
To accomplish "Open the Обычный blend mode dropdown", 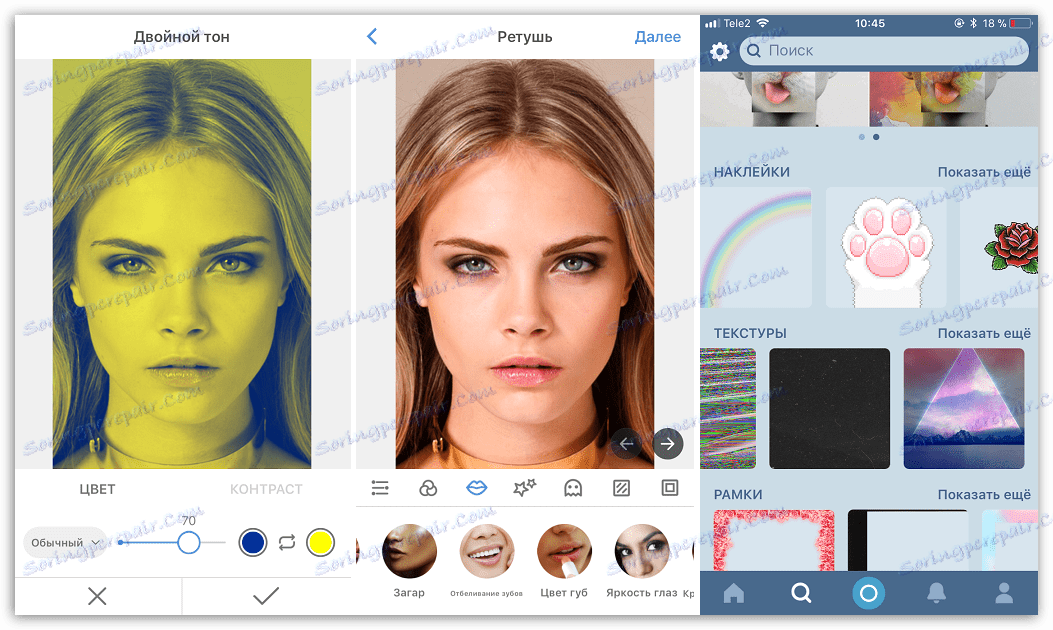I will click(x=64, y=543).
